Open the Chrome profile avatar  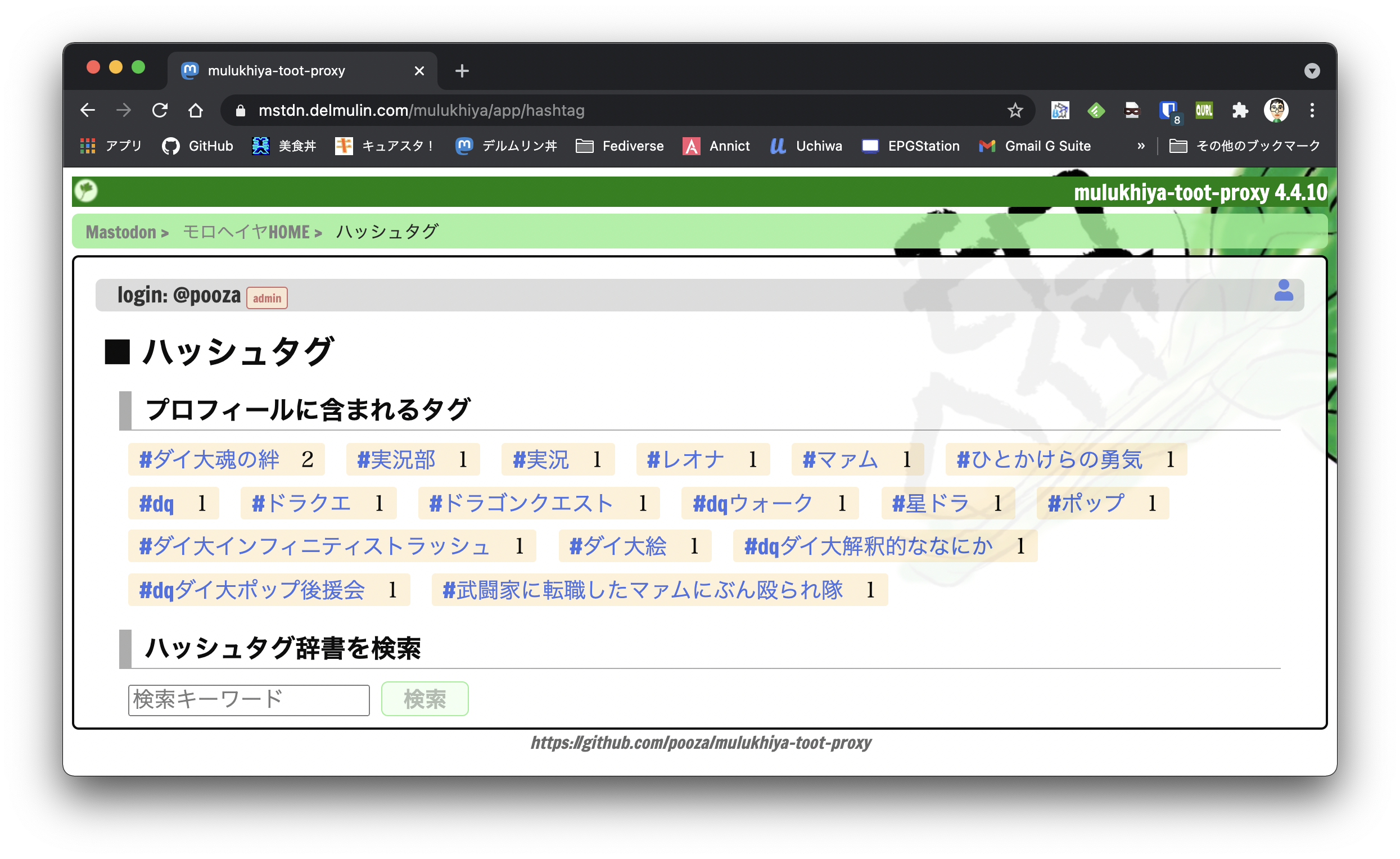point(1276,110)
